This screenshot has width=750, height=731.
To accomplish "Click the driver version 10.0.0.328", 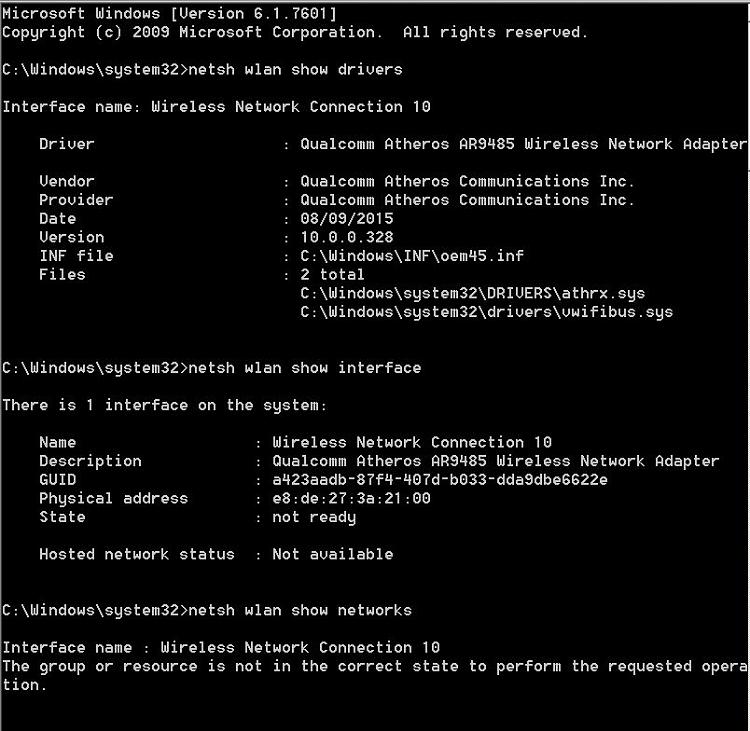I will point(347,237).
